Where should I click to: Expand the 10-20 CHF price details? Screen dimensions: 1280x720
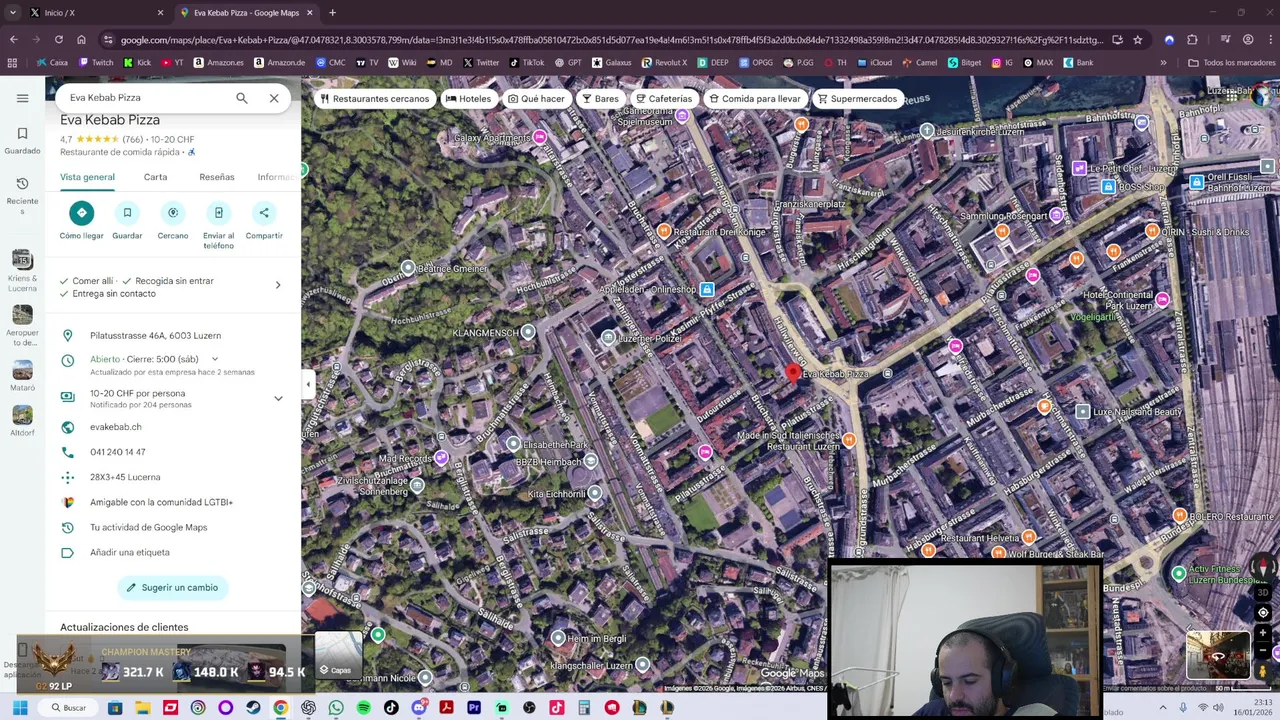coord(278,398)
